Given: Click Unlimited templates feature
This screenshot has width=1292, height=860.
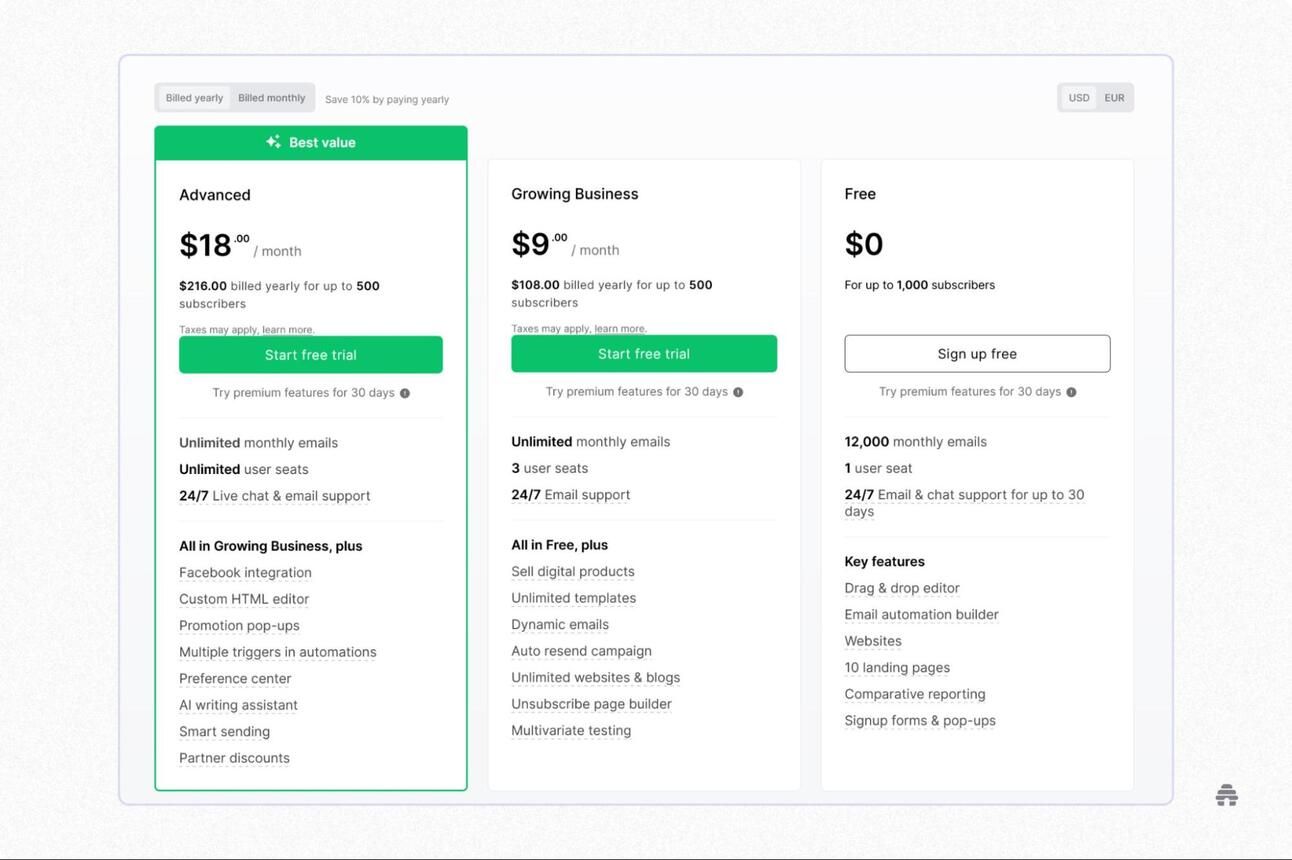Looking at the screenshot, I should point(573,598).
